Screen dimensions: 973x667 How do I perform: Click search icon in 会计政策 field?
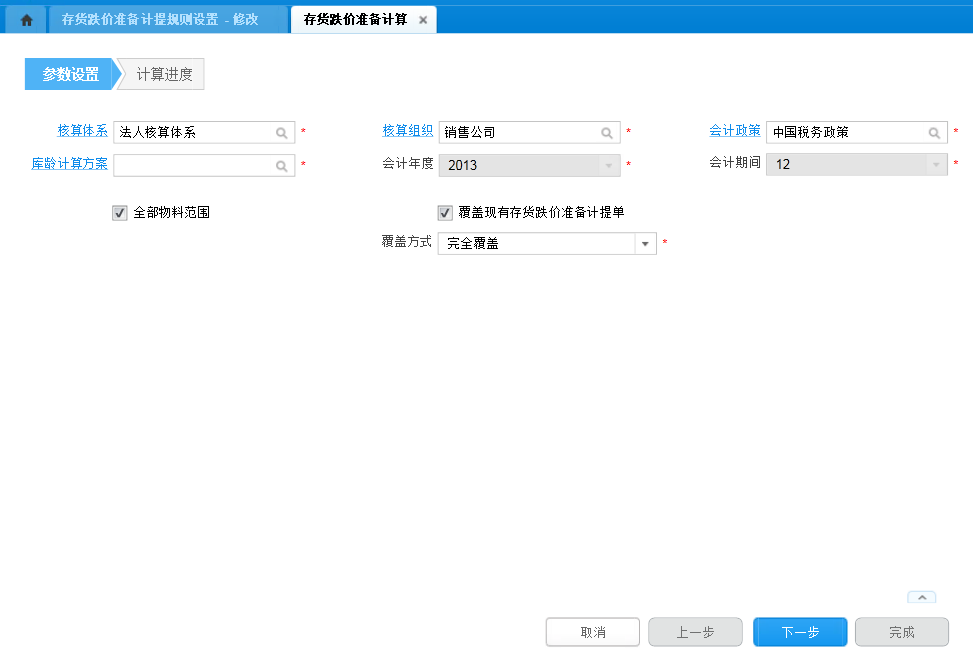click(934, 132)
